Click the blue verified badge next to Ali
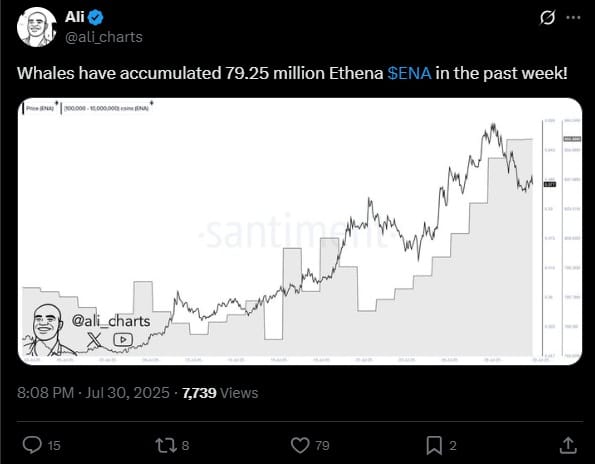The width and height of the screenshot is (595, 464). pos(95,17)
